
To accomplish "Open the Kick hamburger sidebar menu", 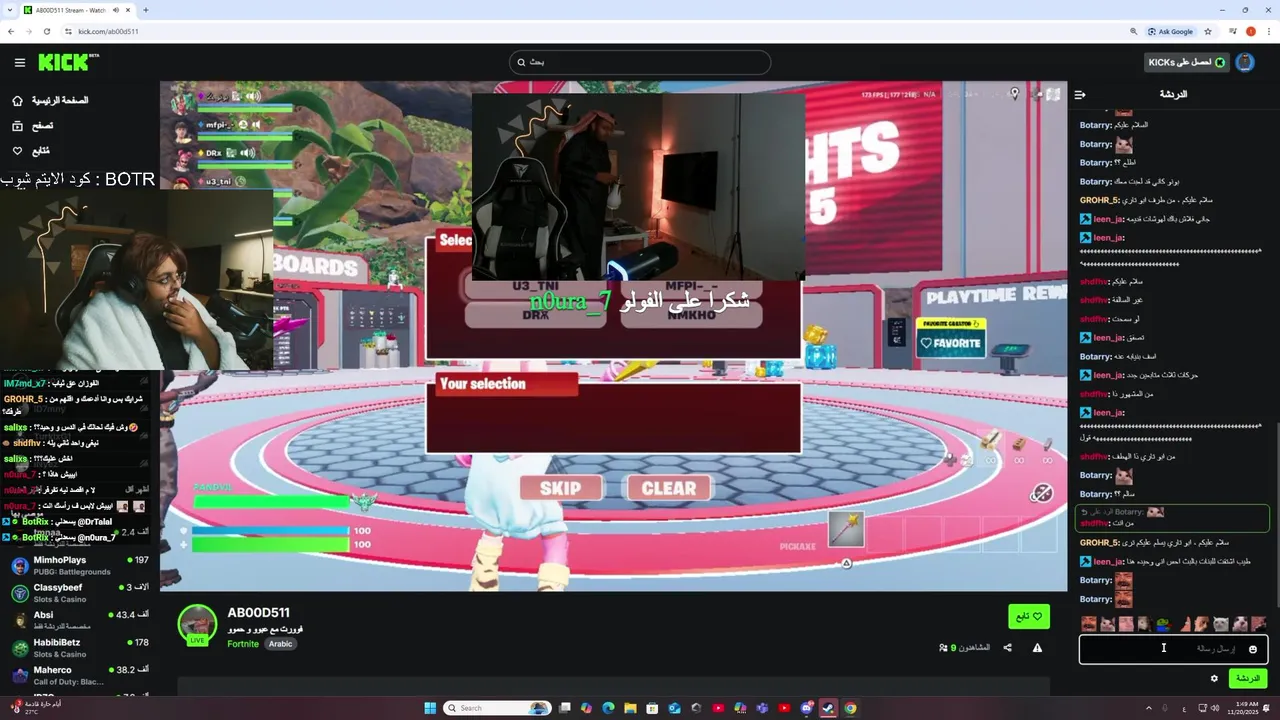I will pyautogui.click(x=20, y=62).
